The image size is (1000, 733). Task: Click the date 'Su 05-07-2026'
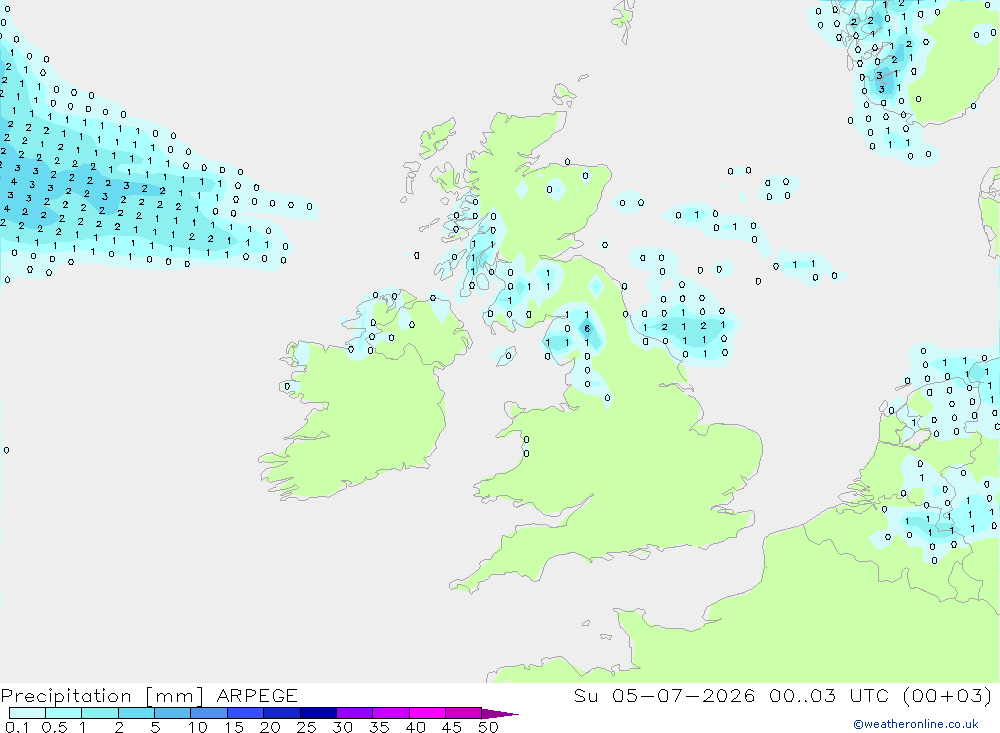pos(664,695)
